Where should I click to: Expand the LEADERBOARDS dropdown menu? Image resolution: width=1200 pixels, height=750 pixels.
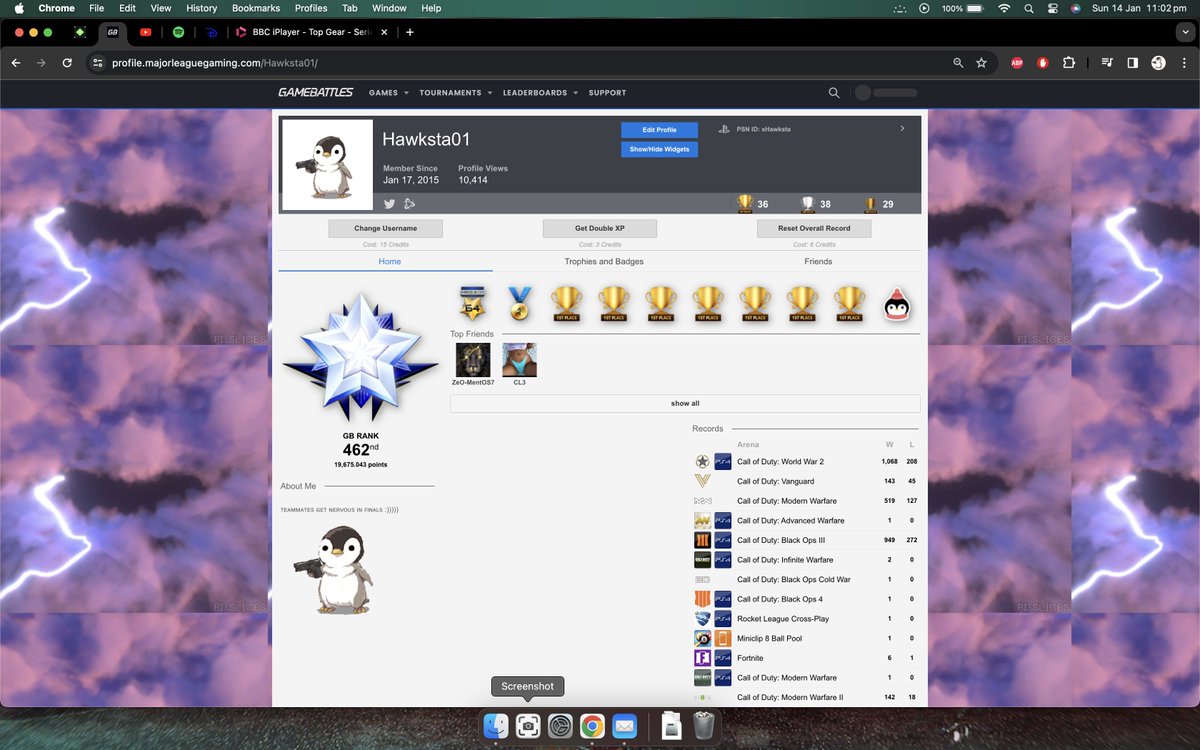pos(540,93)
